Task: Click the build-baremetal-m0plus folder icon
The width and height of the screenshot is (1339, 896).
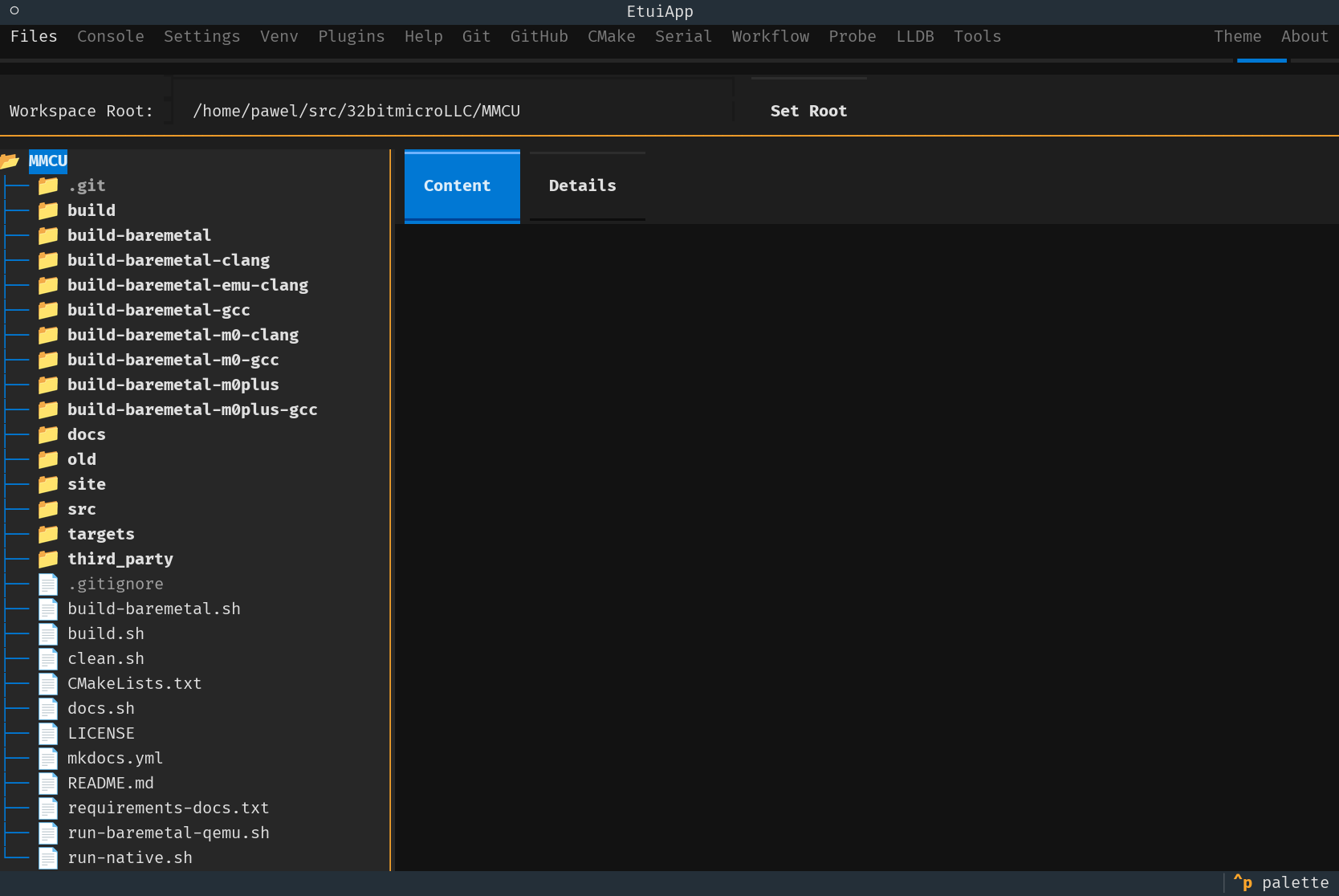Action: click(48, 385)
